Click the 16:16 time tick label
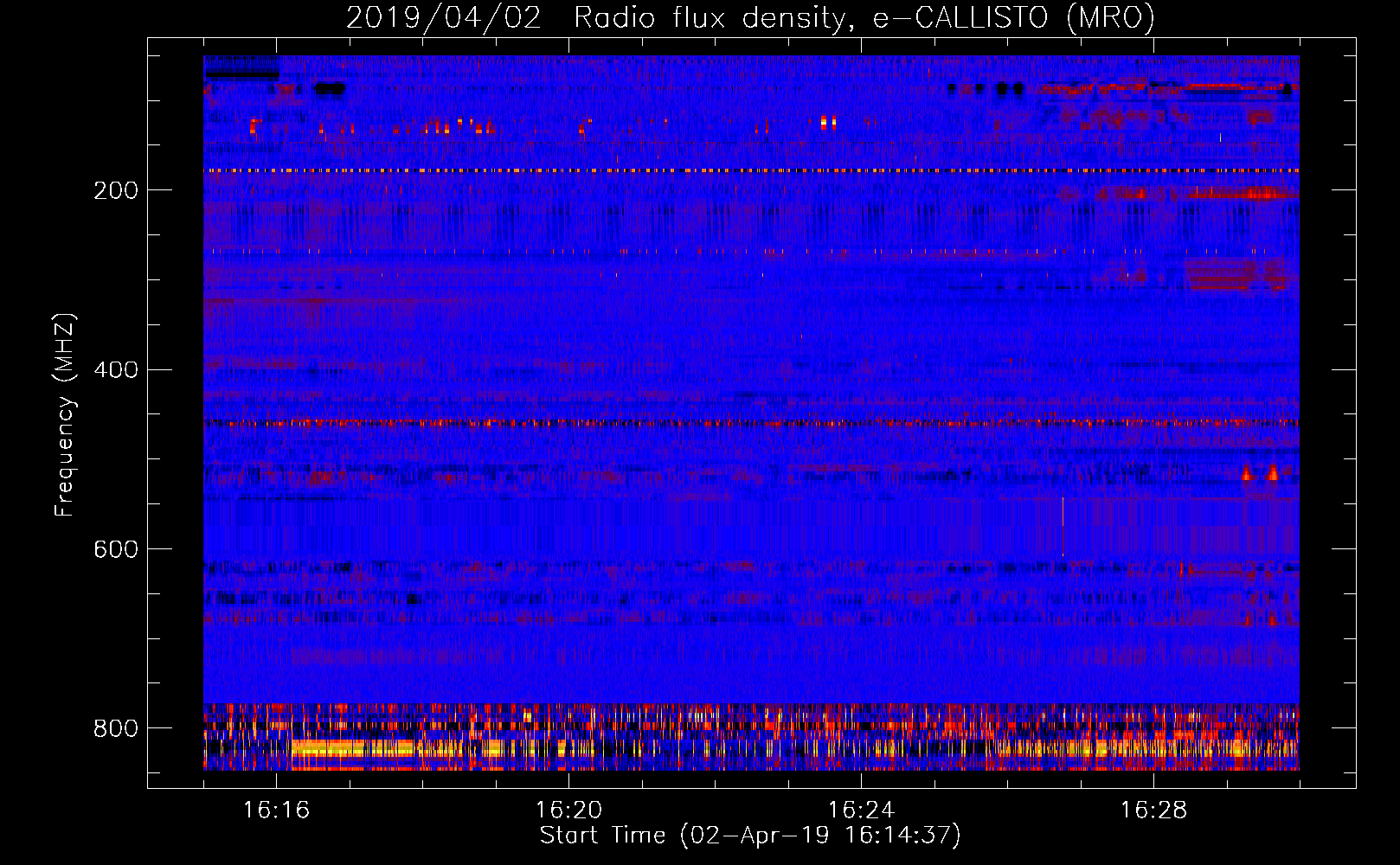The height and width of the screenshot is (865, 1400). 276,811
